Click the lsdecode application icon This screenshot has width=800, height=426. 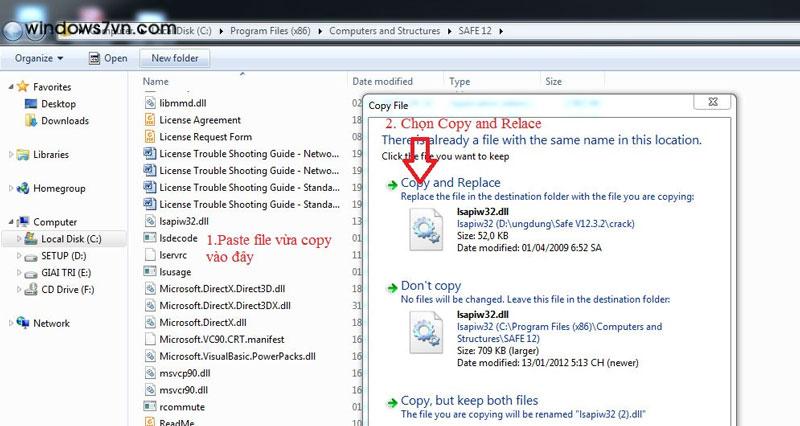[x=149, y=238]
